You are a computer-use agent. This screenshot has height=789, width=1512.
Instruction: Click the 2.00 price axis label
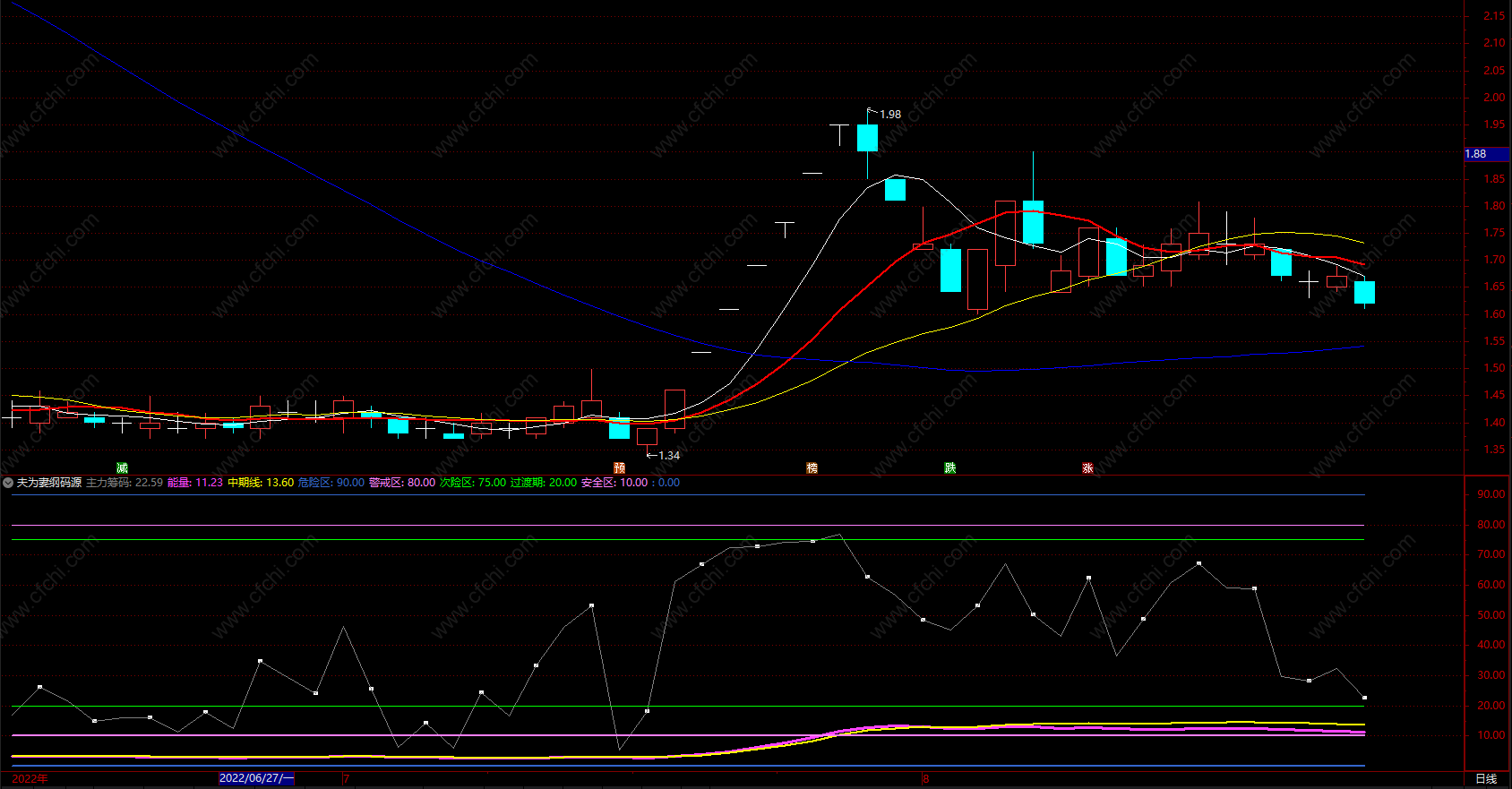[1494, 98]
